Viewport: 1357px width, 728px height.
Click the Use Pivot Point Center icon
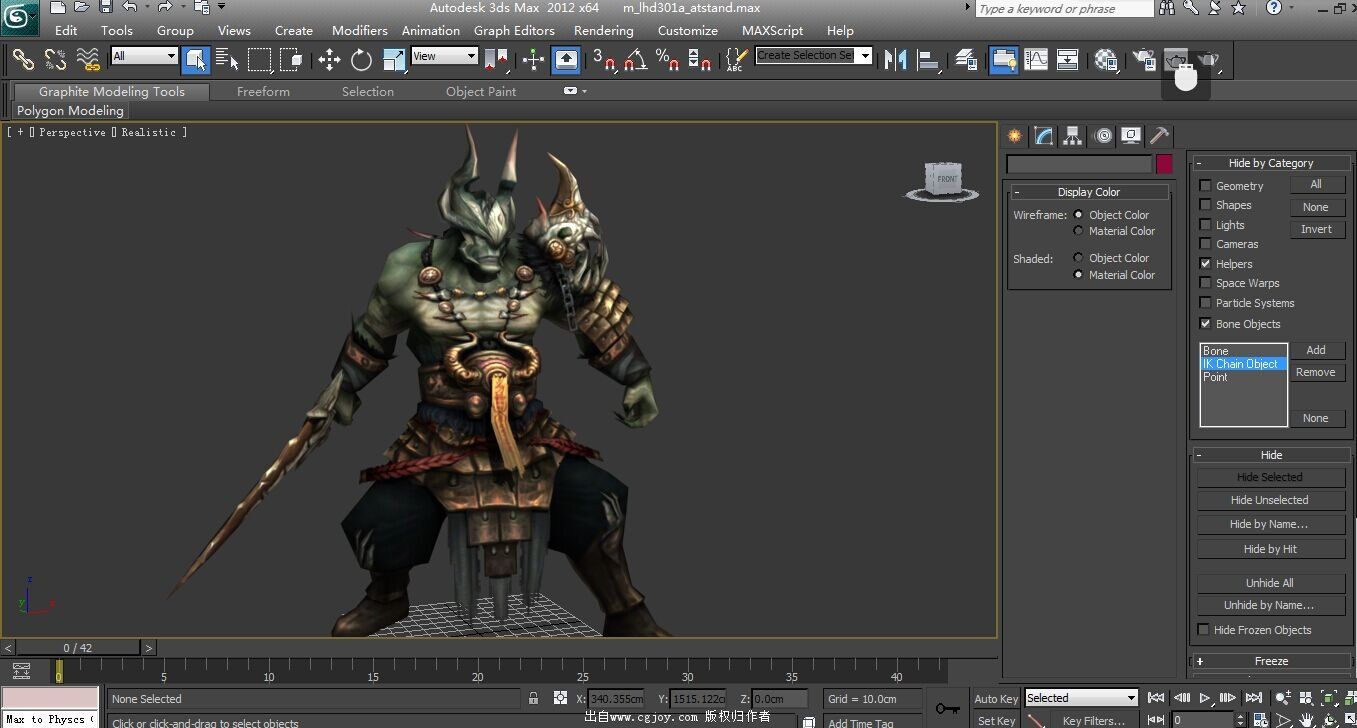(x=496, y=59)
